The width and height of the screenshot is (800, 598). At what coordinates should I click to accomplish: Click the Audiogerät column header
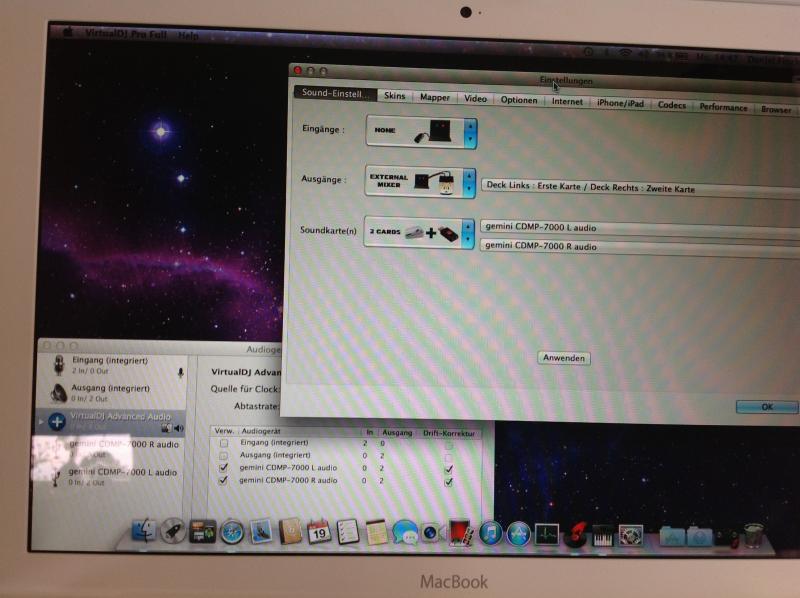click(260, 431)
